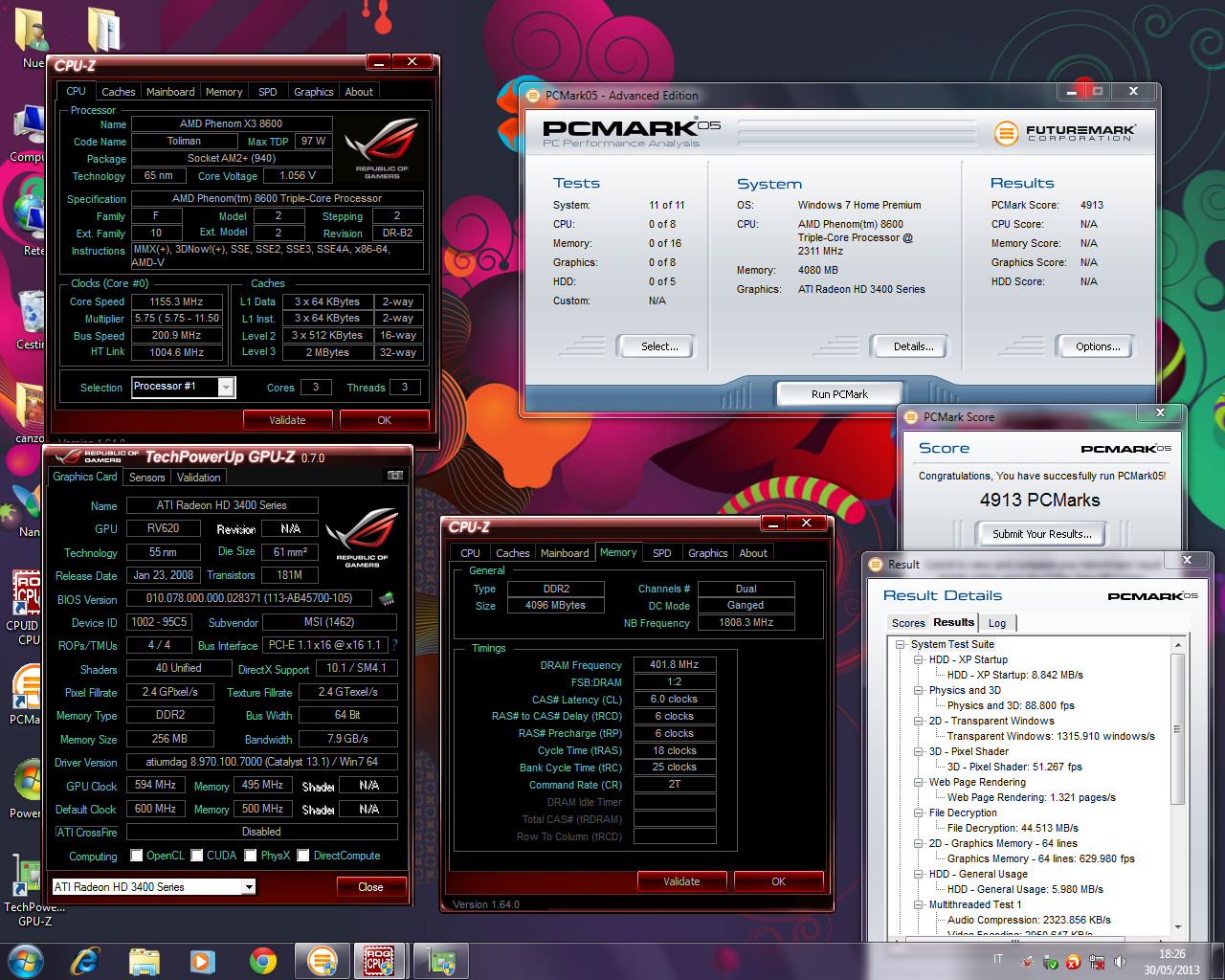Click Validate in top CPU-Z window
Image resolution: width=1225 pixels, height=980 pixels.
click(287, 420)
